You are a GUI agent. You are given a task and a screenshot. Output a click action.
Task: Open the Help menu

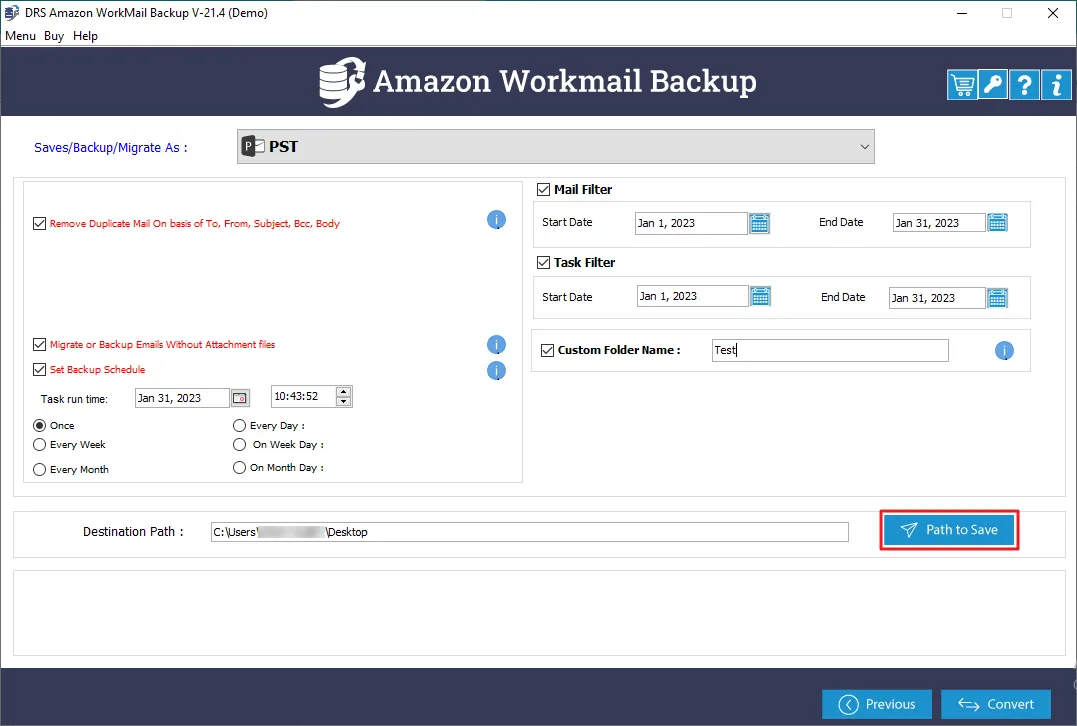pyautogui.click(x=85, y=36)
